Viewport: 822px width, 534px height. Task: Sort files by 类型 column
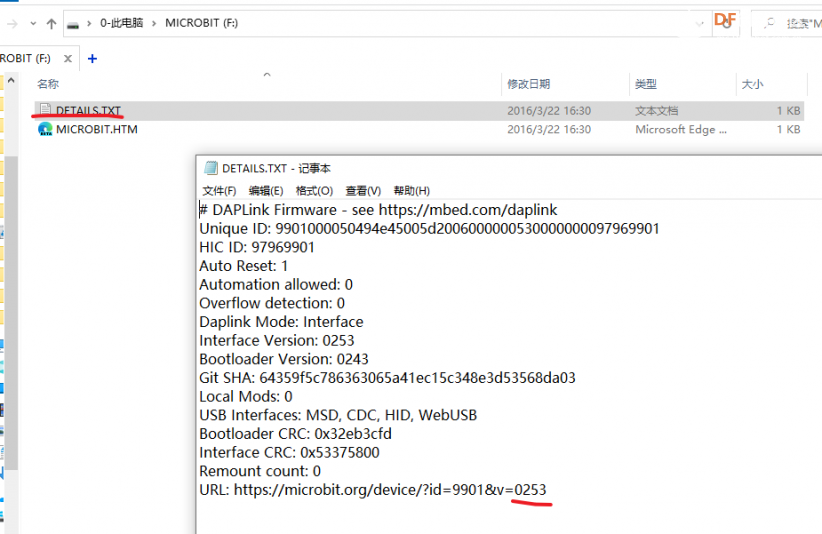point(645,84)
